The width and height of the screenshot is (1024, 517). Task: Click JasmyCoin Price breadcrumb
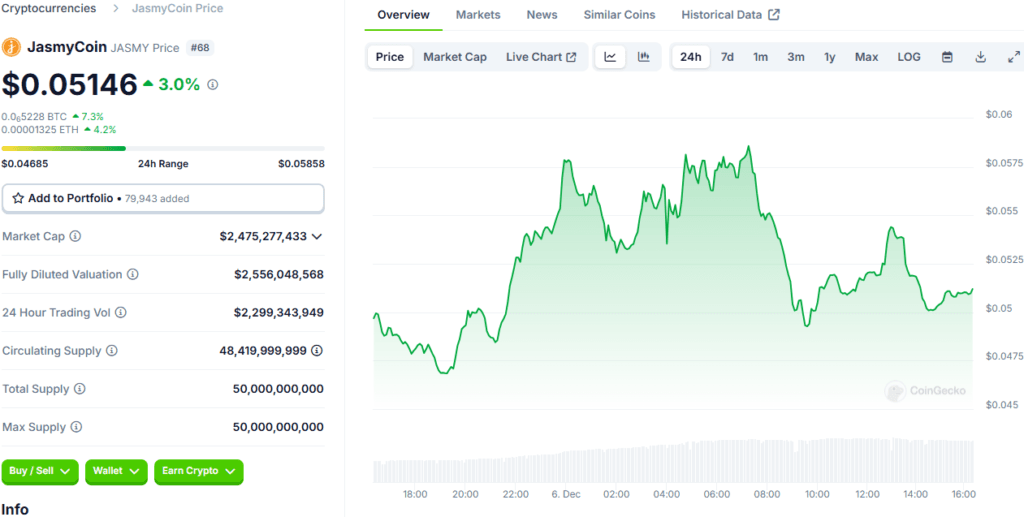click(177, 8)
